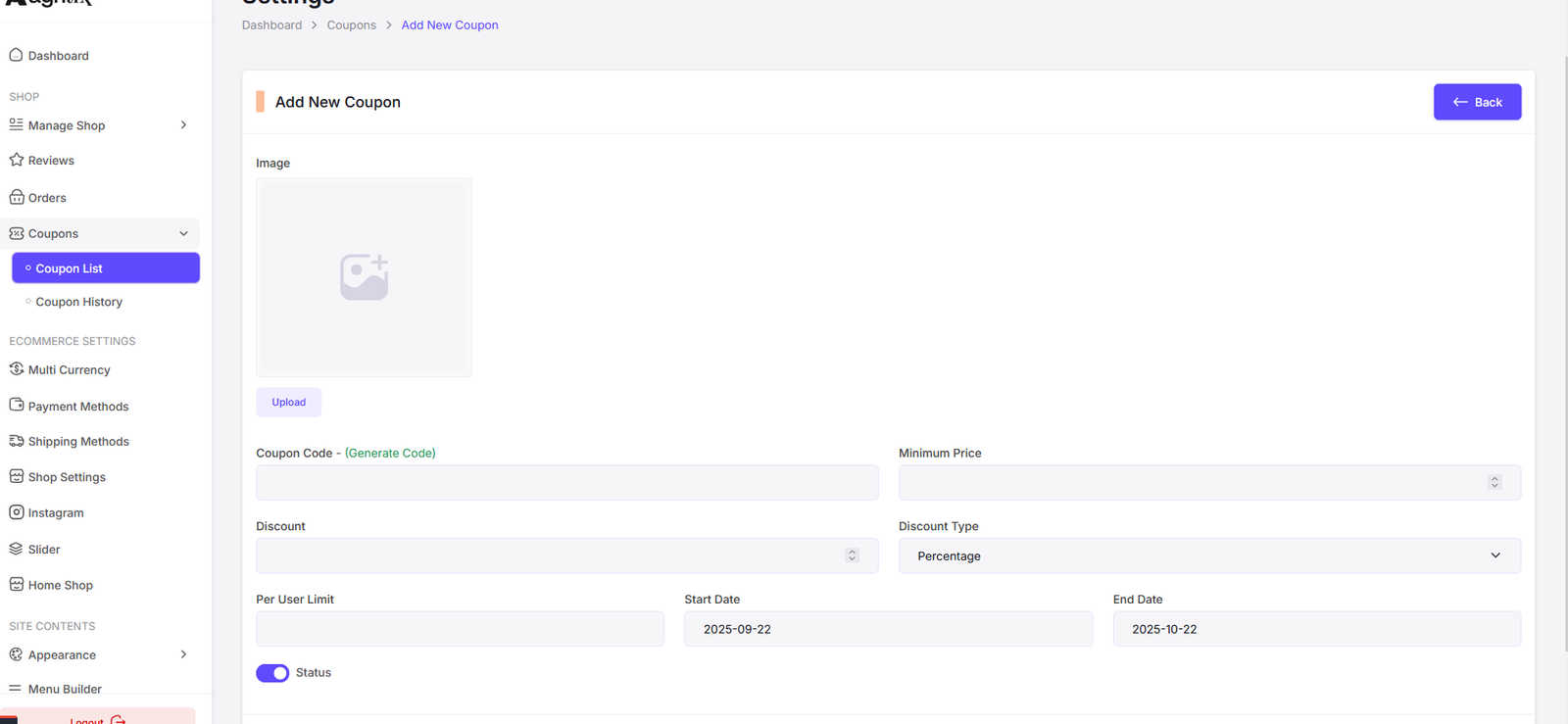Click the Minimum Price stepper arrows
Screen dimensions: 1568x724
1494,482
